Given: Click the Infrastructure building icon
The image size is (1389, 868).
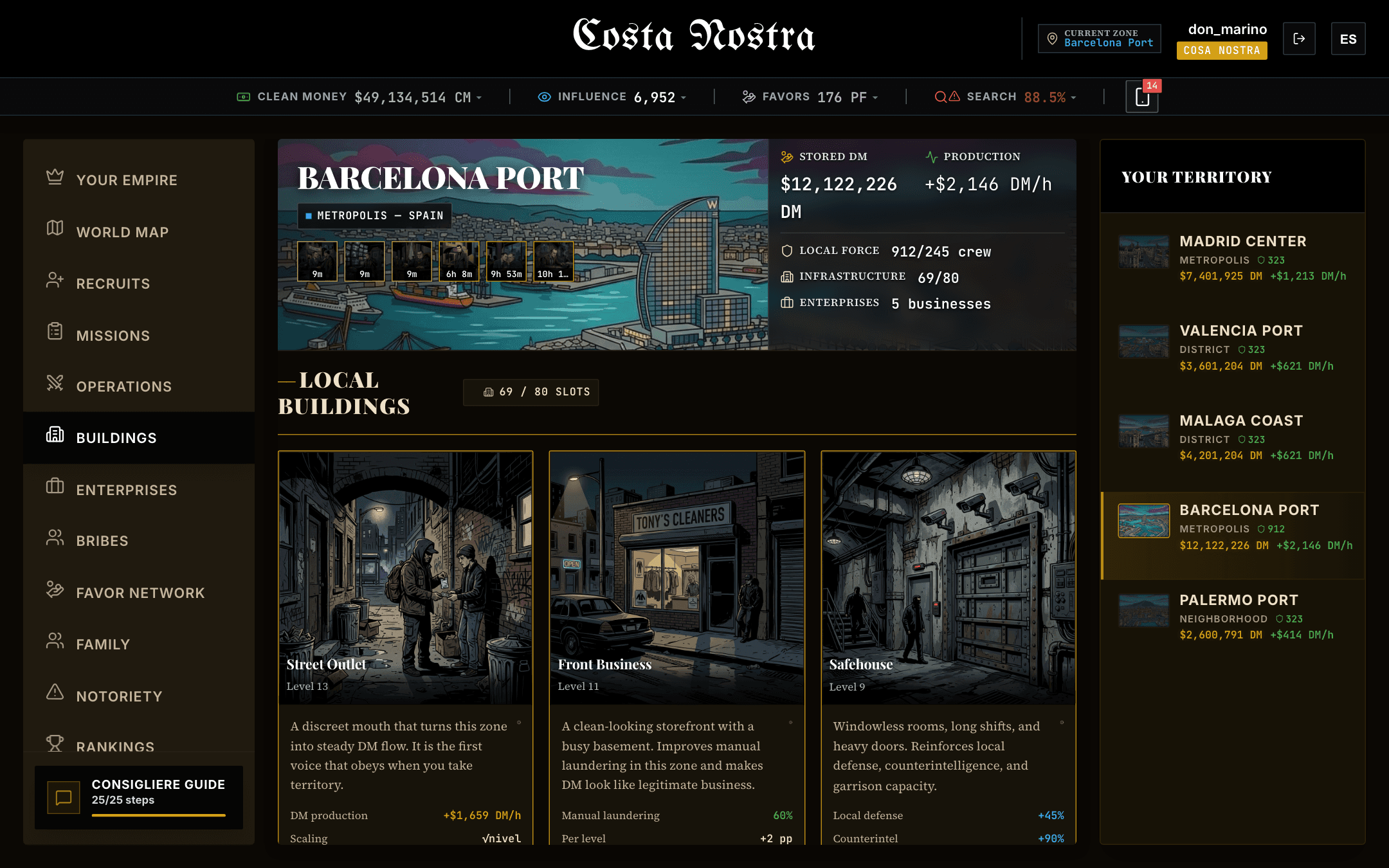Looking at the screenshot, I should tap(786, 276).
